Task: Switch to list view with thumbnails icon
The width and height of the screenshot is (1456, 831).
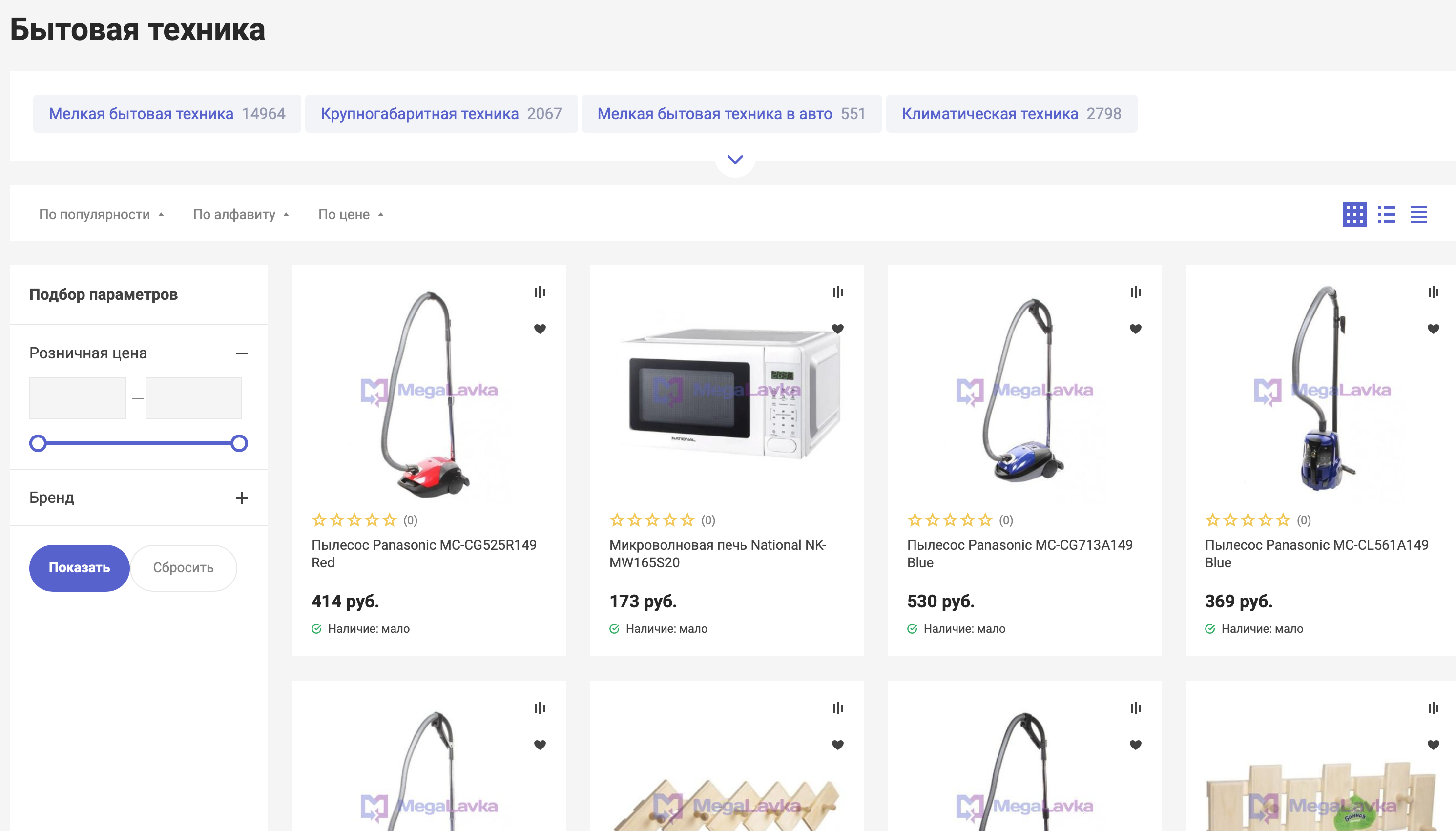Action: click(x=1386, y=215)
